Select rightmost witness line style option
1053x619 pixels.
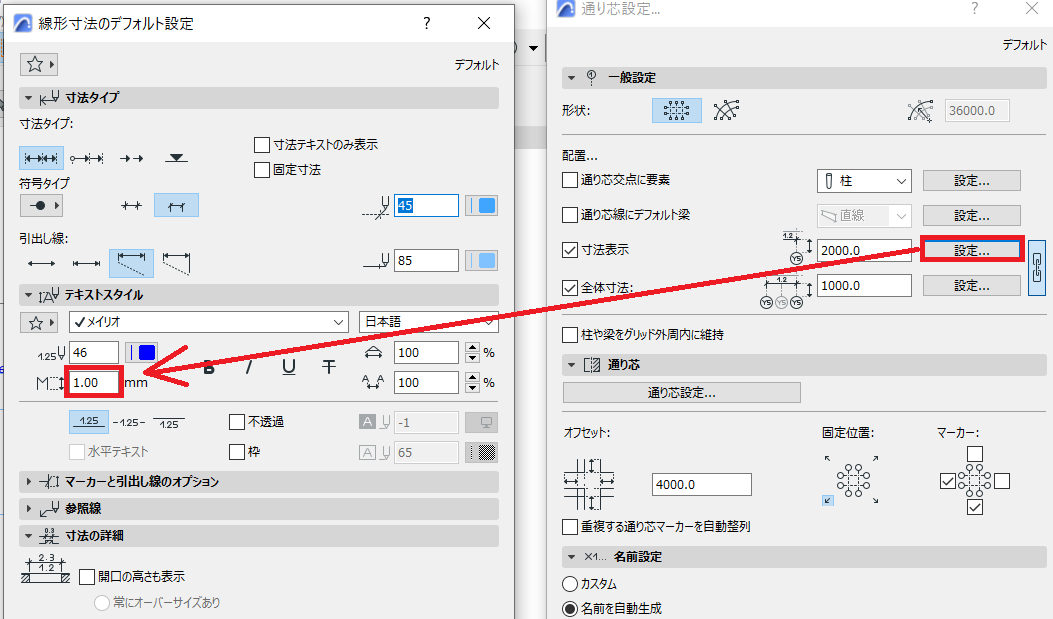177,263
